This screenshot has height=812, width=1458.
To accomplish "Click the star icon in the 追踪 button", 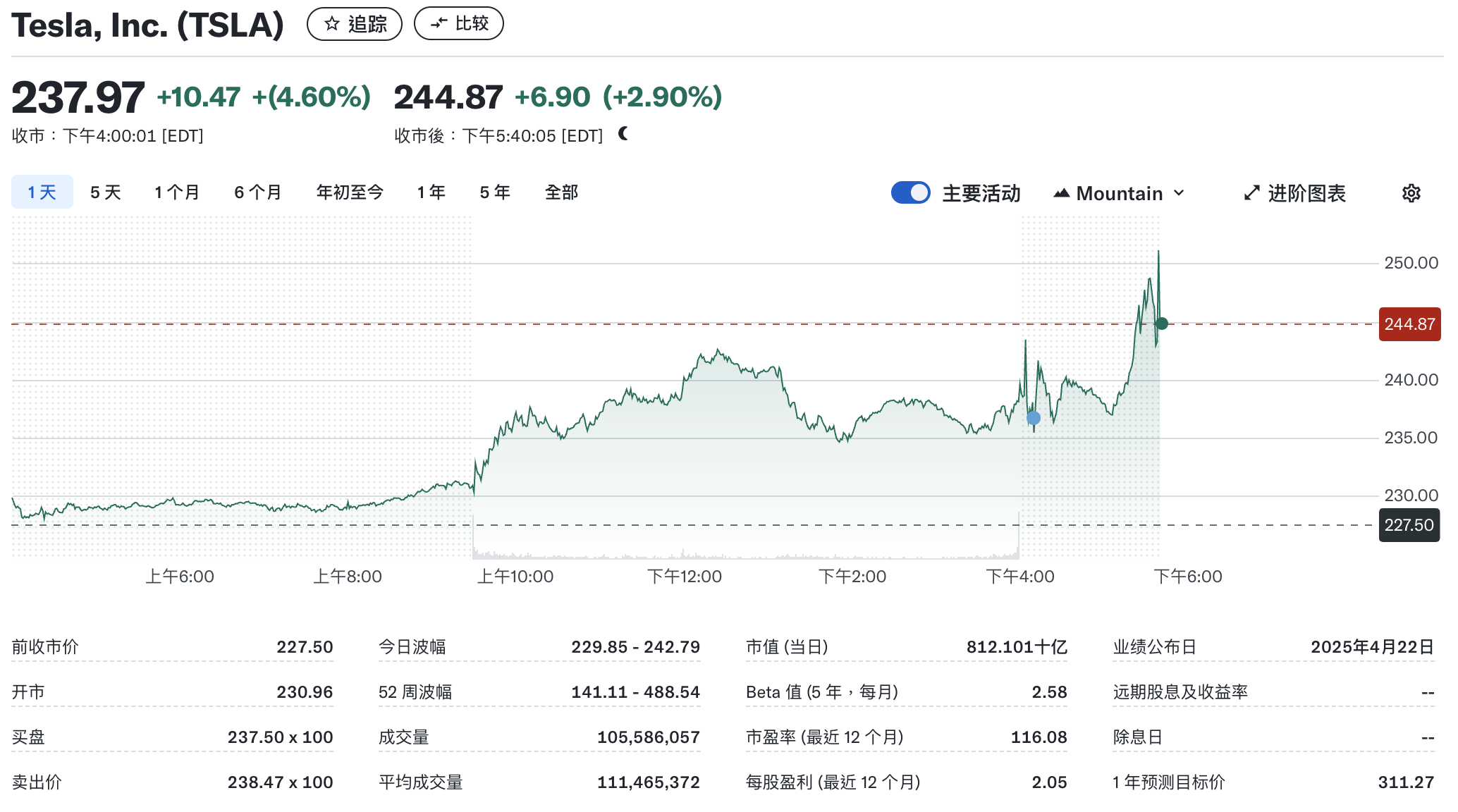I will click(332, 24).
